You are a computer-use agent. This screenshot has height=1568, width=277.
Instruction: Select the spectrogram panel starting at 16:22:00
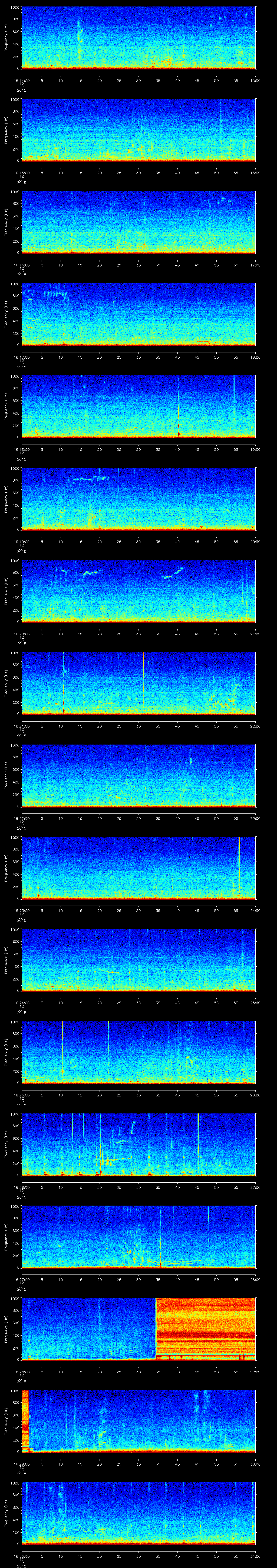(139, 775)
